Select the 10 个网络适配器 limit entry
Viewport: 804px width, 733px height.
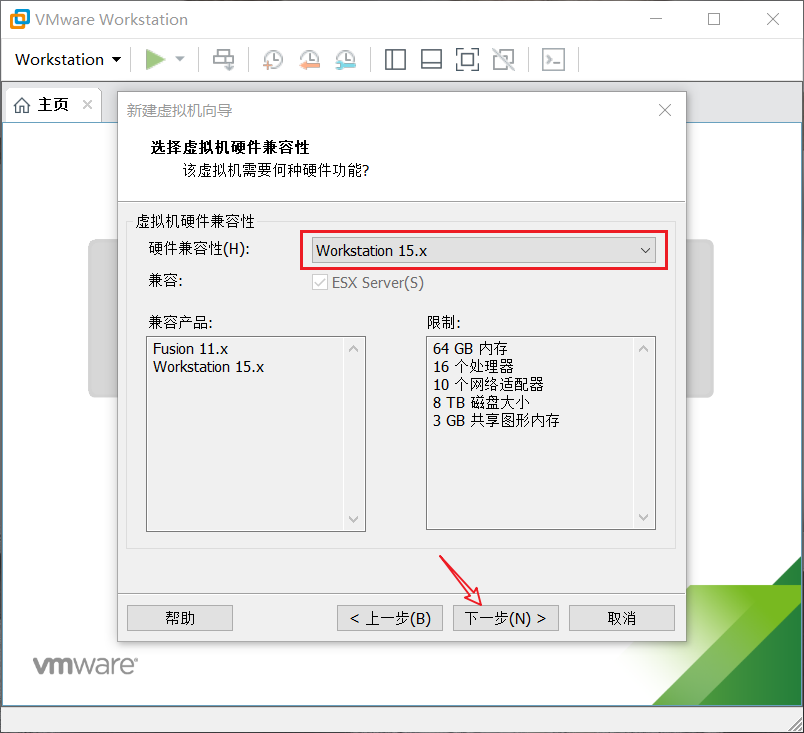click(x=488, y=384)
